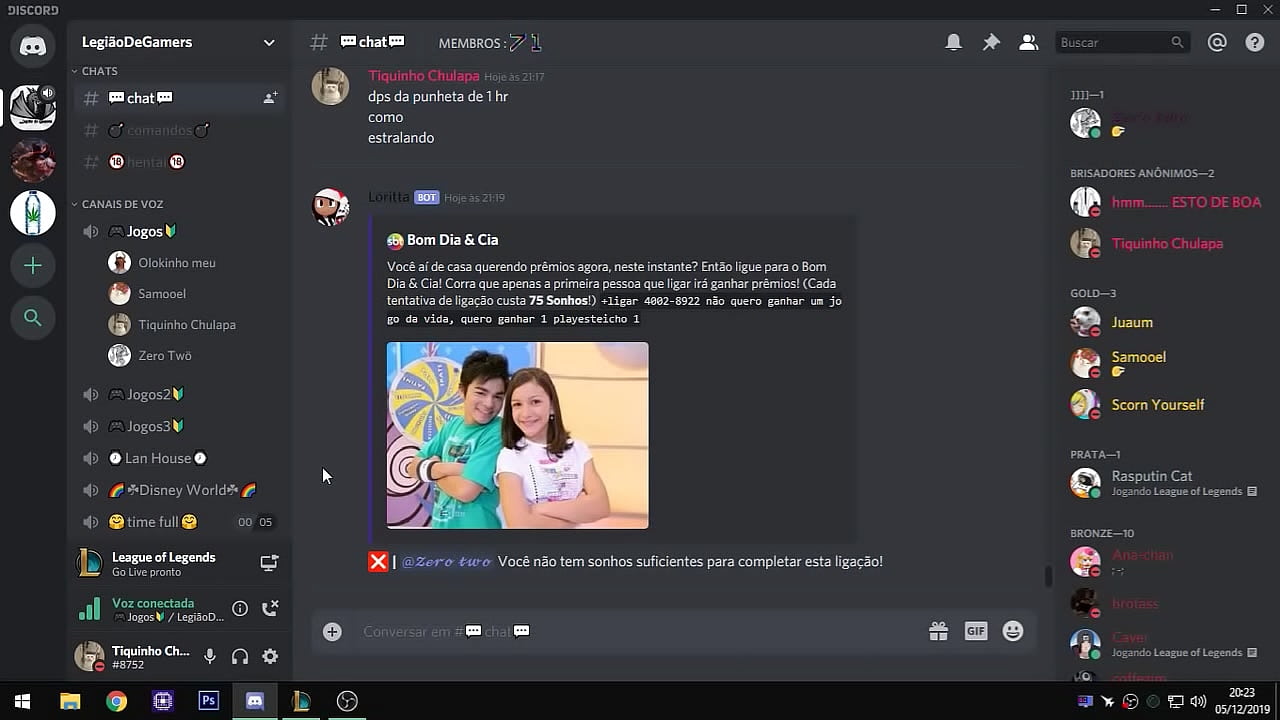Collapse the CANAIS DE VOZ category
Image resolution: width=1280 pixels, height=720 pixels.
(x=121, y=204)
